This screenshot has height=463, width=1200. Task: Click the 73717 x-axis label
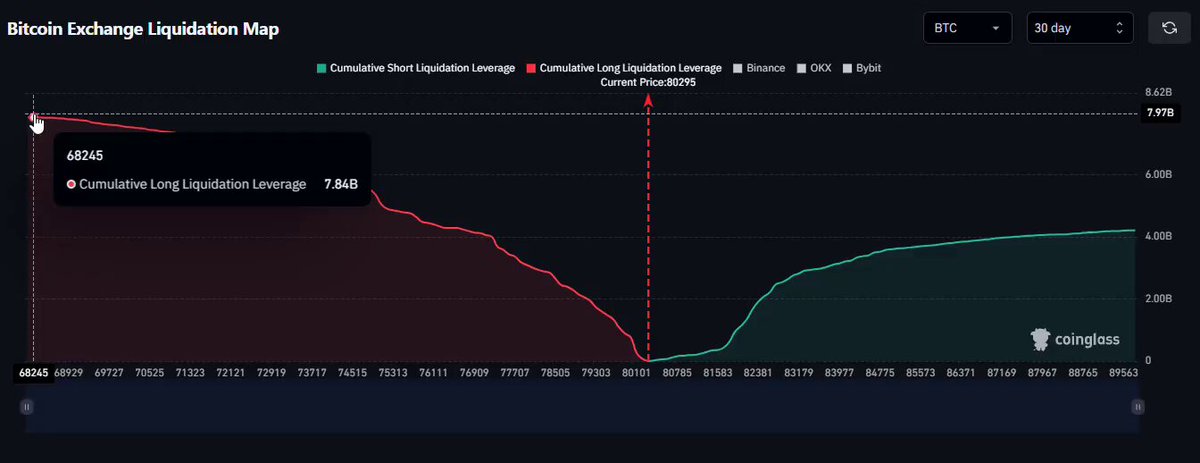(x=312, y=373)
